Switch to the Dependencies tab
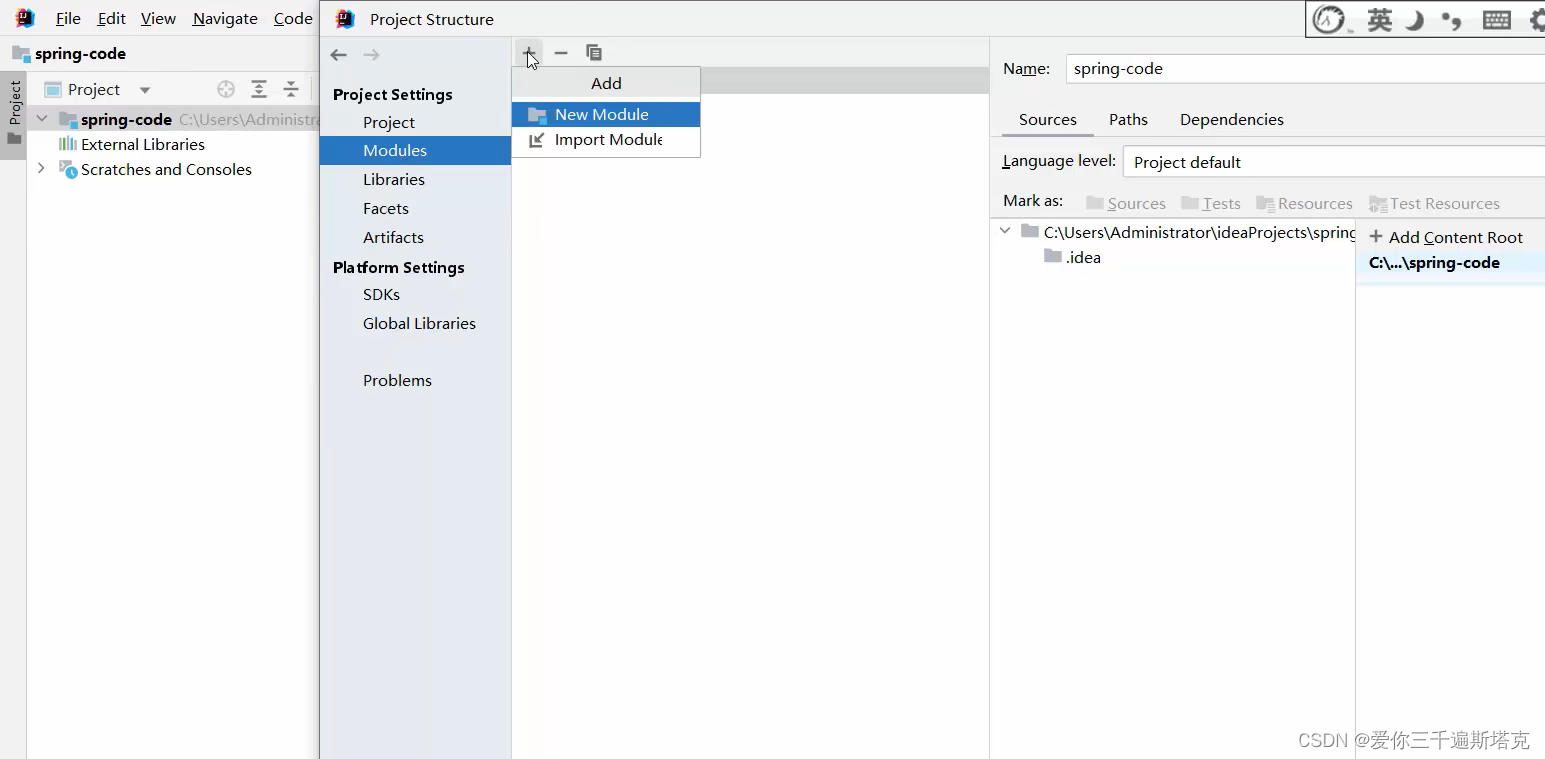 click(x=1232, y=119)
